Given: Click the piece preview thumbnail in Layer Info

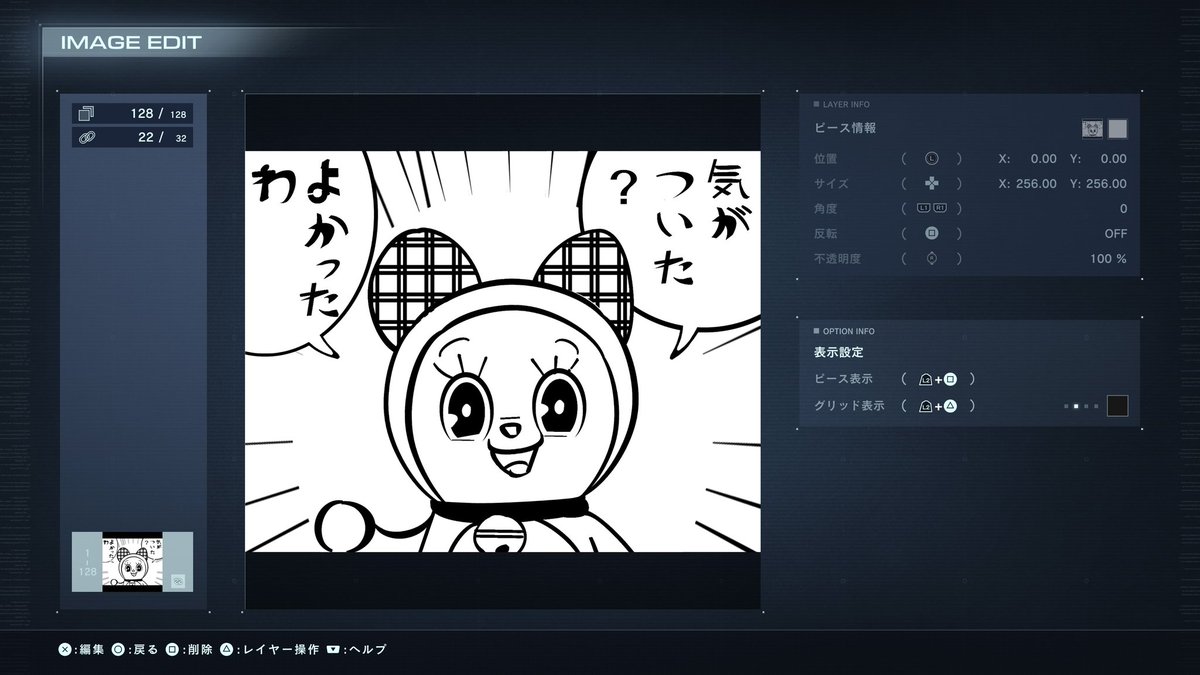Looking at the screenshot, I should [1092, 128].
